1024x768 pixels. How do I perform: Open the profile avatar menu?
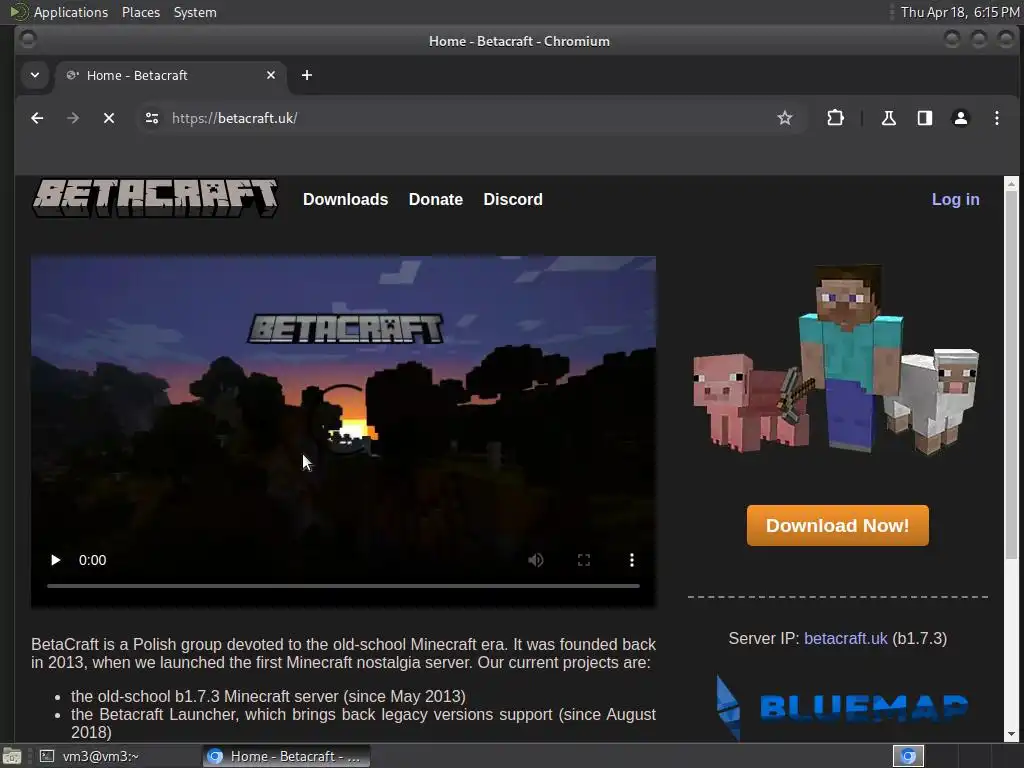[x=961, y=118]
